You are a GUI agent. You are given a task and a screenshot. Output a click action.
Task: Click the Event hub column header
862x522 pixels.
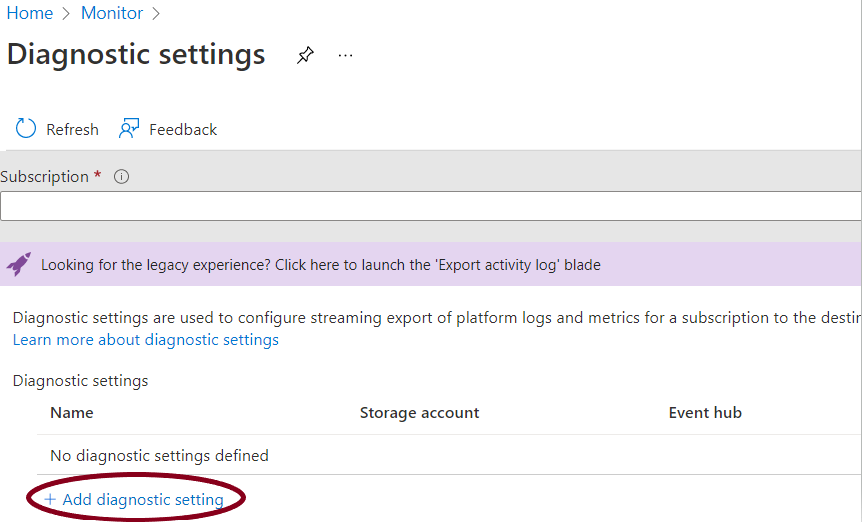click(x=705, y=413)
